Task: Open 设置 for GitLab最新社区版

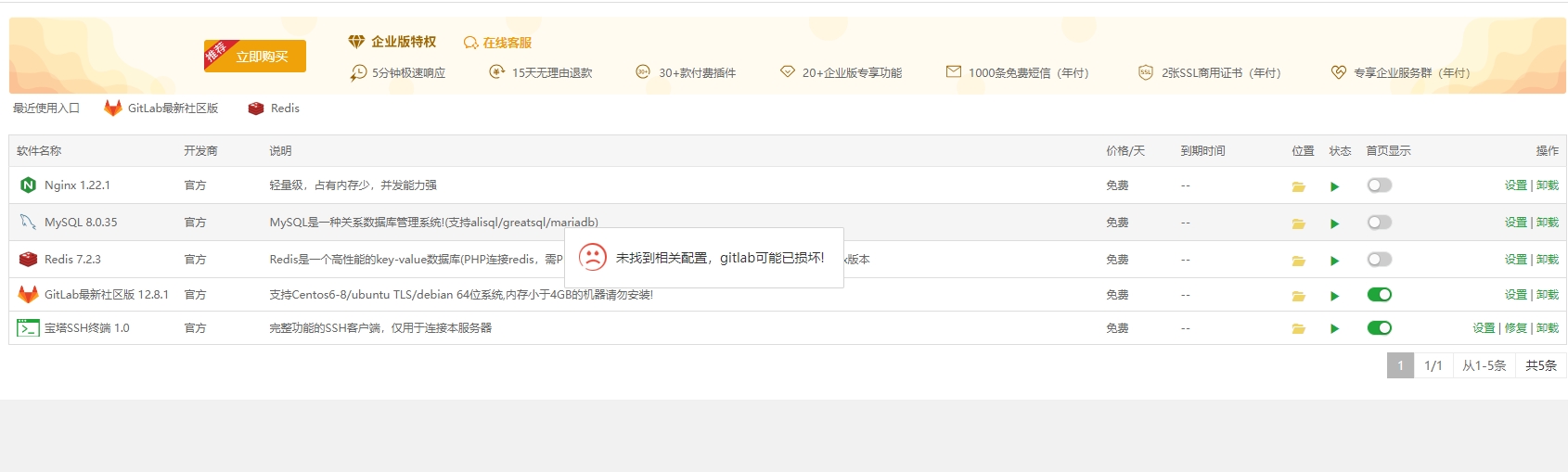Action: click(x=1515, y=295)
